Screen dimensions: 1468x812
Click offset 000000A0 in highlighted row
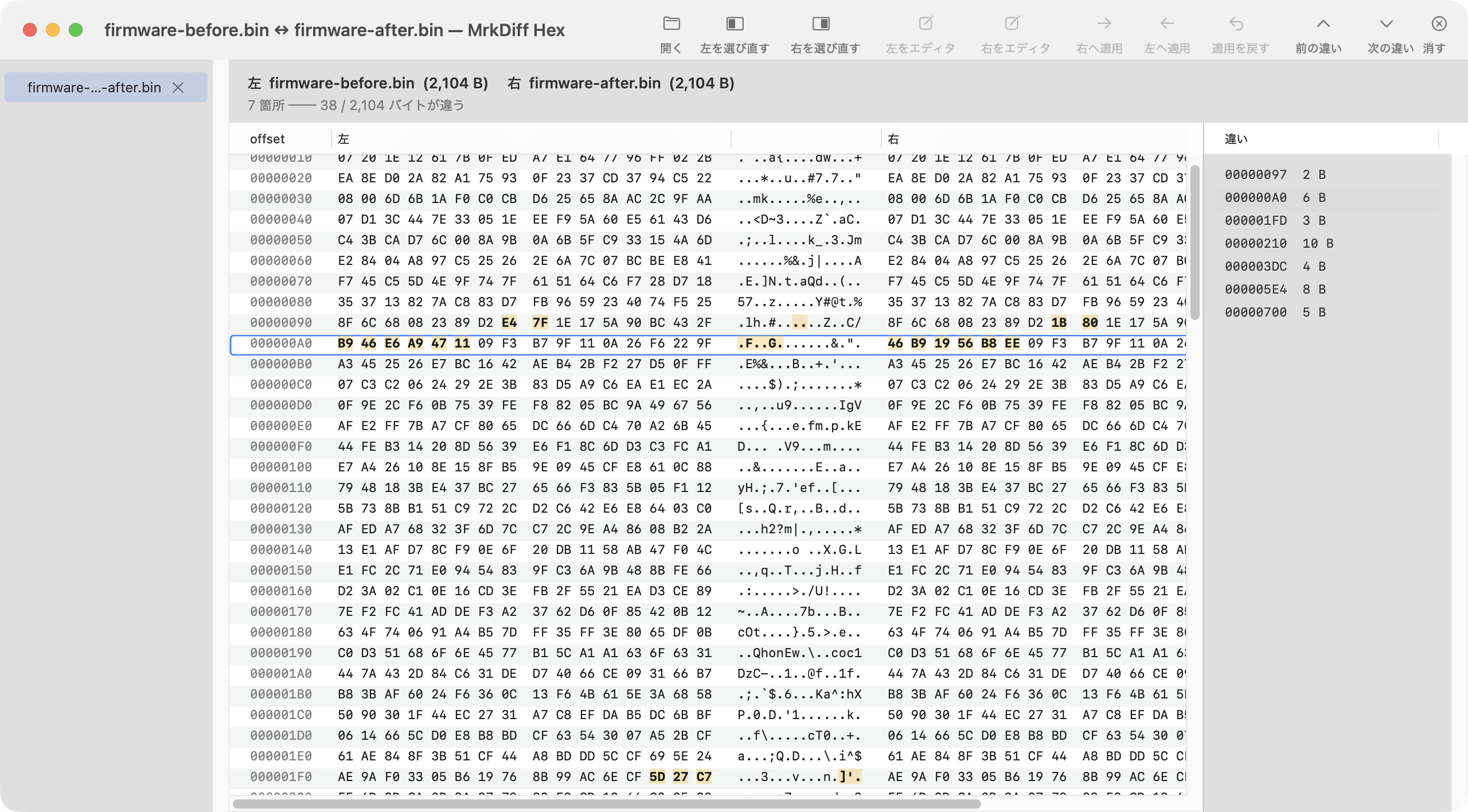pos(281,343)
